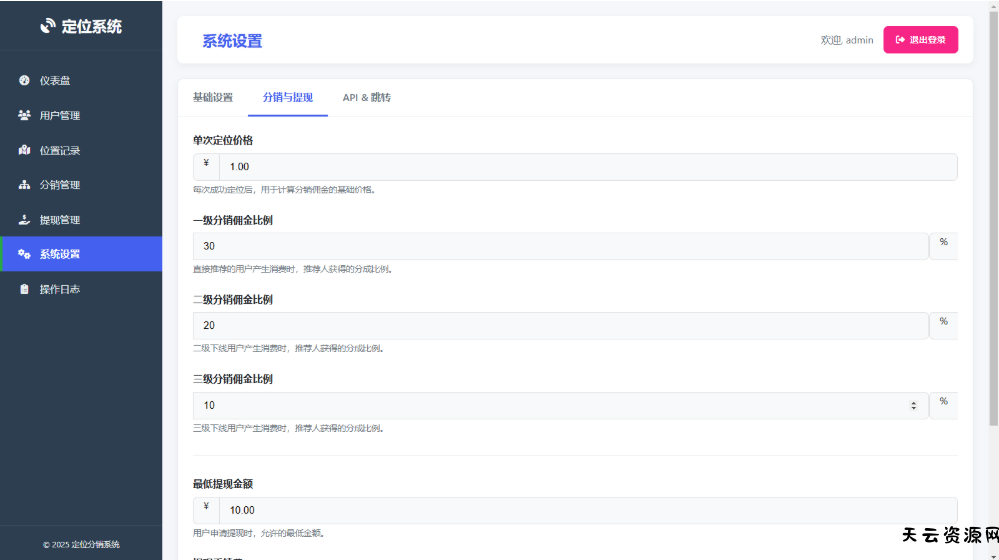Click the user management people icon
This screenshot has width=999, height=560.
pos(24,116)
